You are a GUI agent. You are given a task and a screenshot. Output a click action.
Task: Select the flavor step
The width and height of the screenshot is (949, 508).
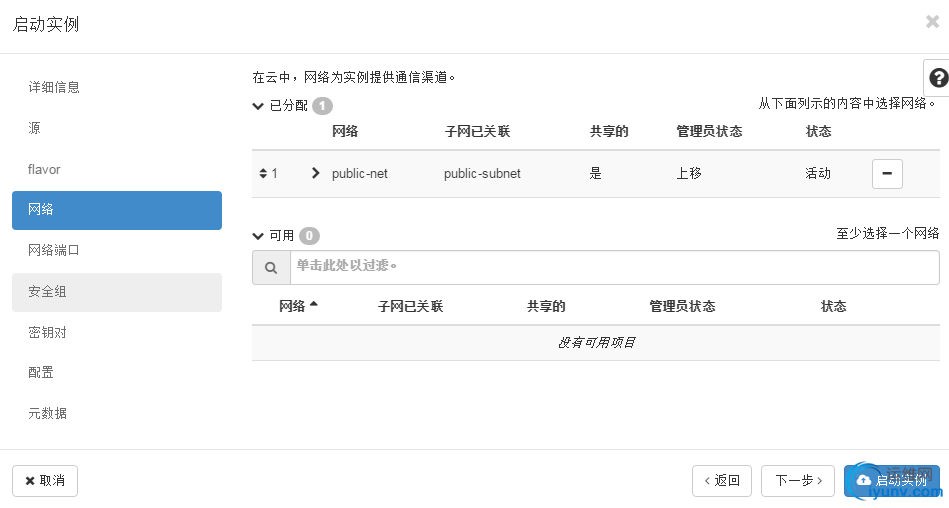tap(45, 170)
